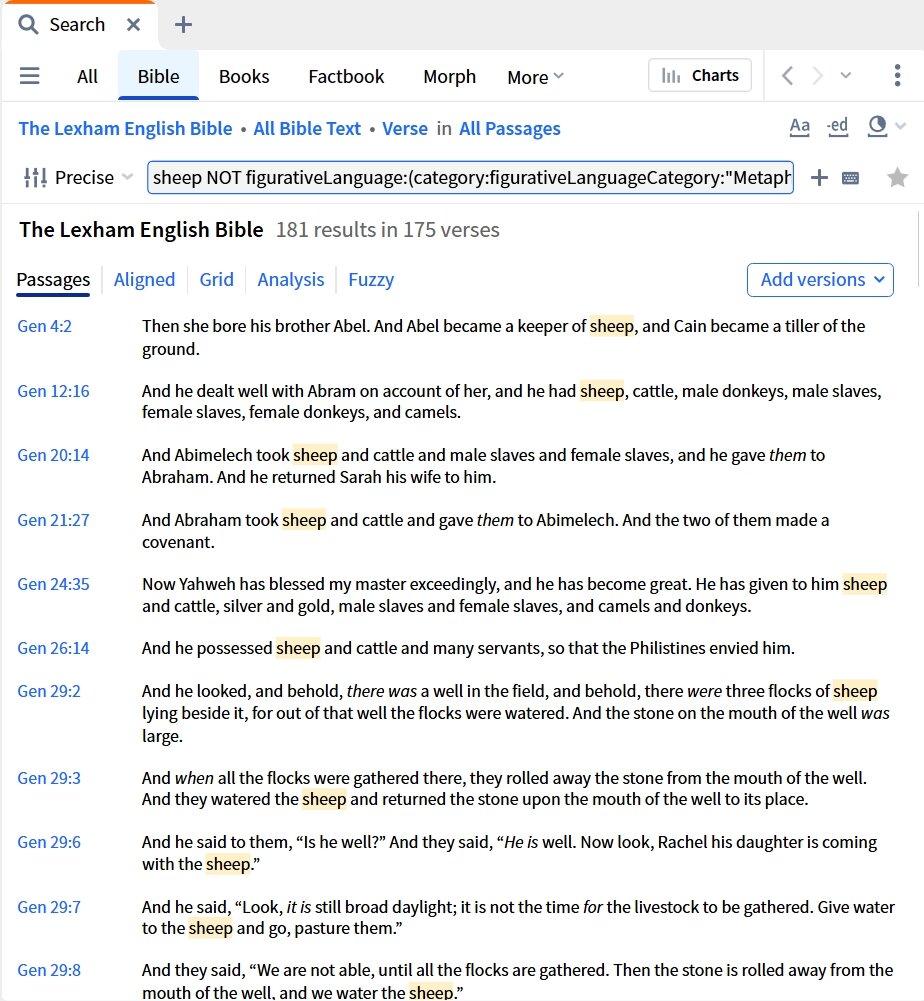Change the Verse proximity link
Viewport: 924px width, 1001px height.
(405, 128)
